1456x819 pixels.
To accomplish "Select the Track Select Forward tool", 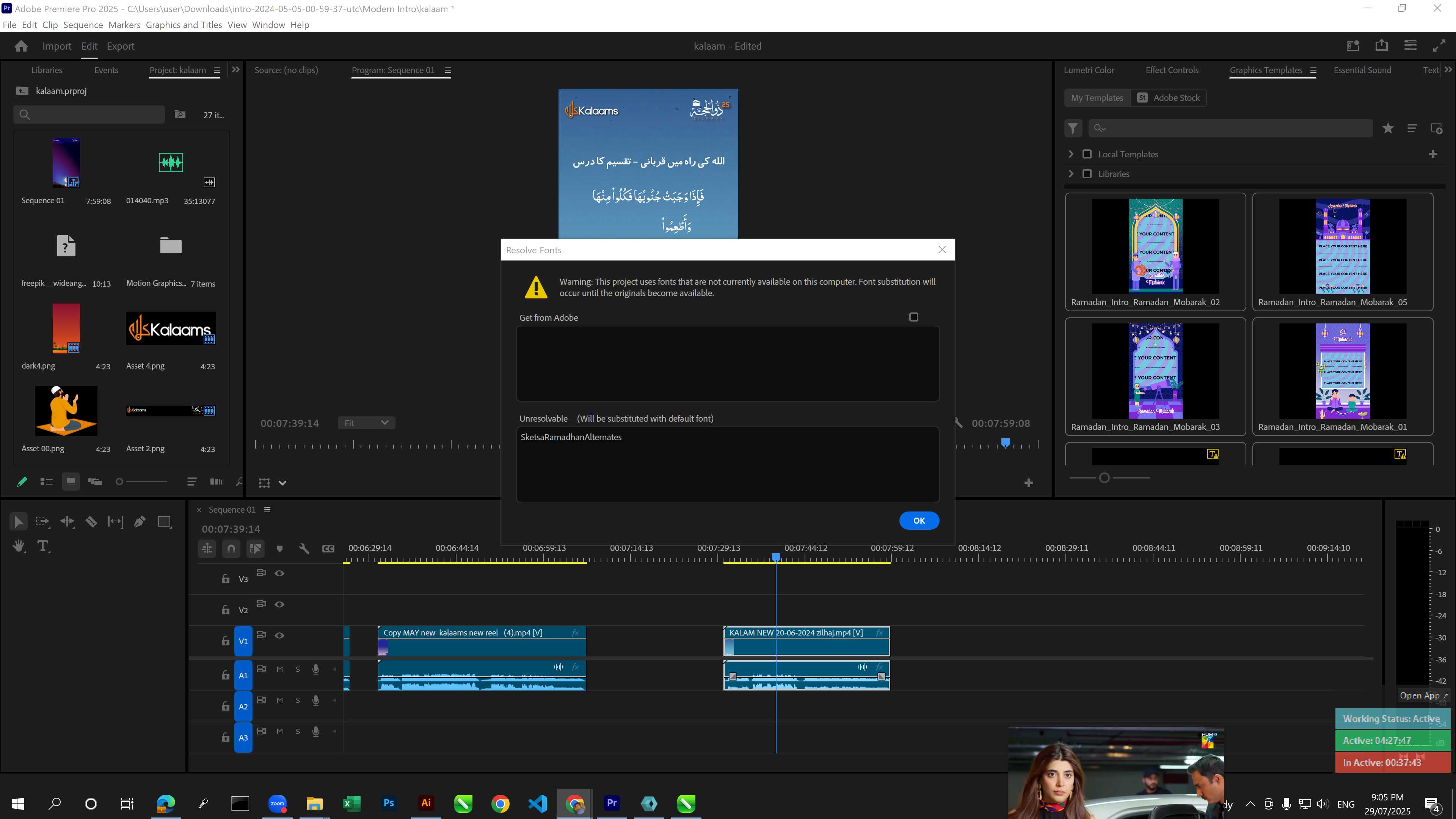I will (x=42, y=521).
